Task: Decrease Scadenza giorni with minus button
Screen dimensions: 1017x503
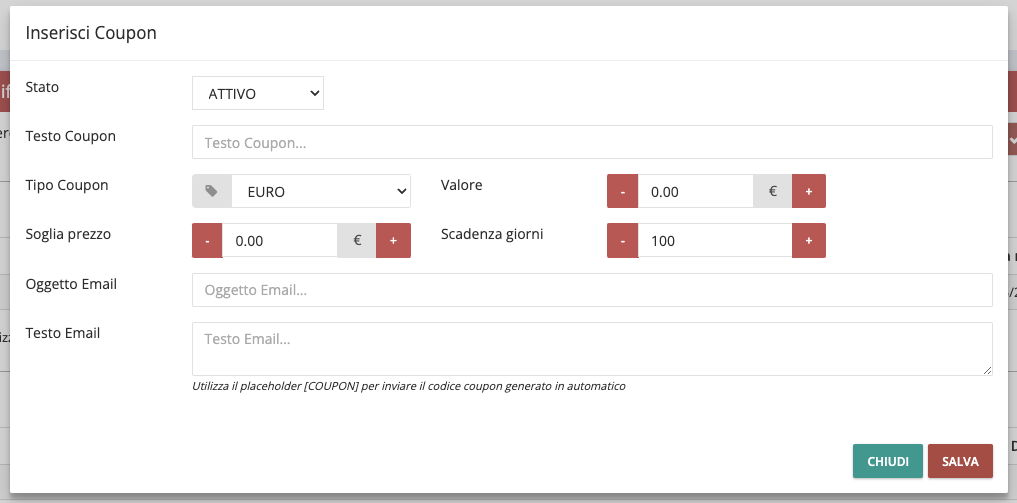Action: [x=622, y=241]
